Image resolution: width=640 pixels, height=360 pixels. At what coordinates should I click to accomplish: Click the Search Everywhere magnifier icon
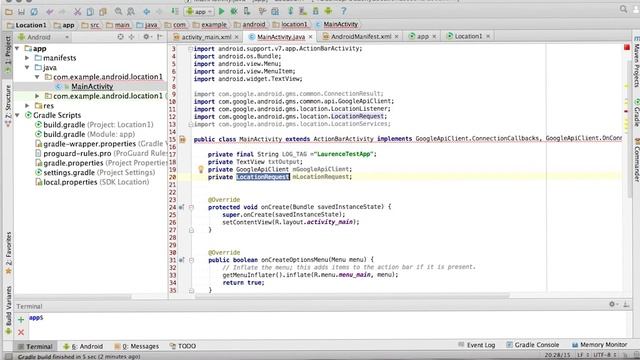pos(623,9)
